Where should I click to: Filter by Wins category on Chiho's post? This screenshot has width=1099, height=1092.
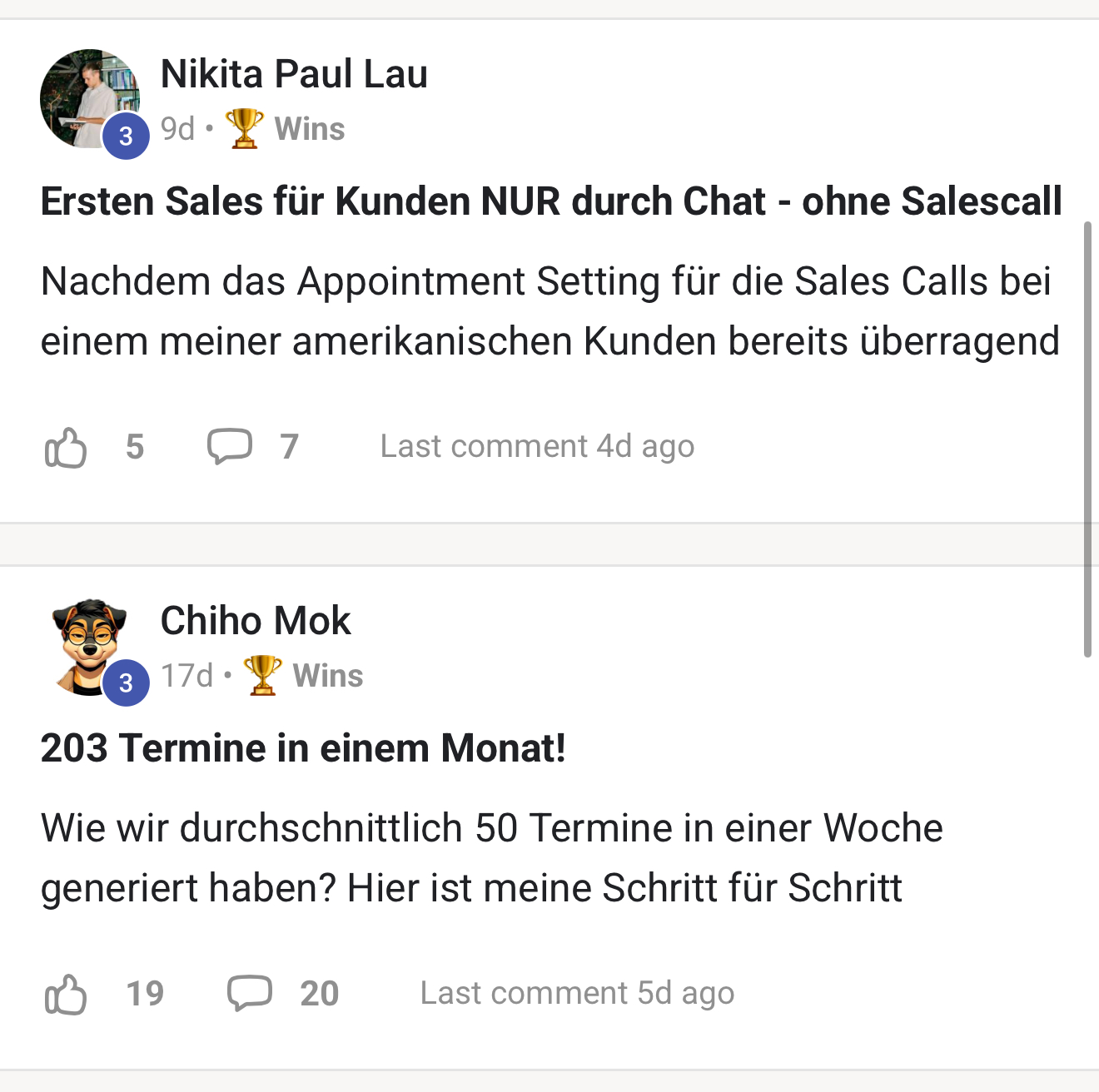pos(328,676)
